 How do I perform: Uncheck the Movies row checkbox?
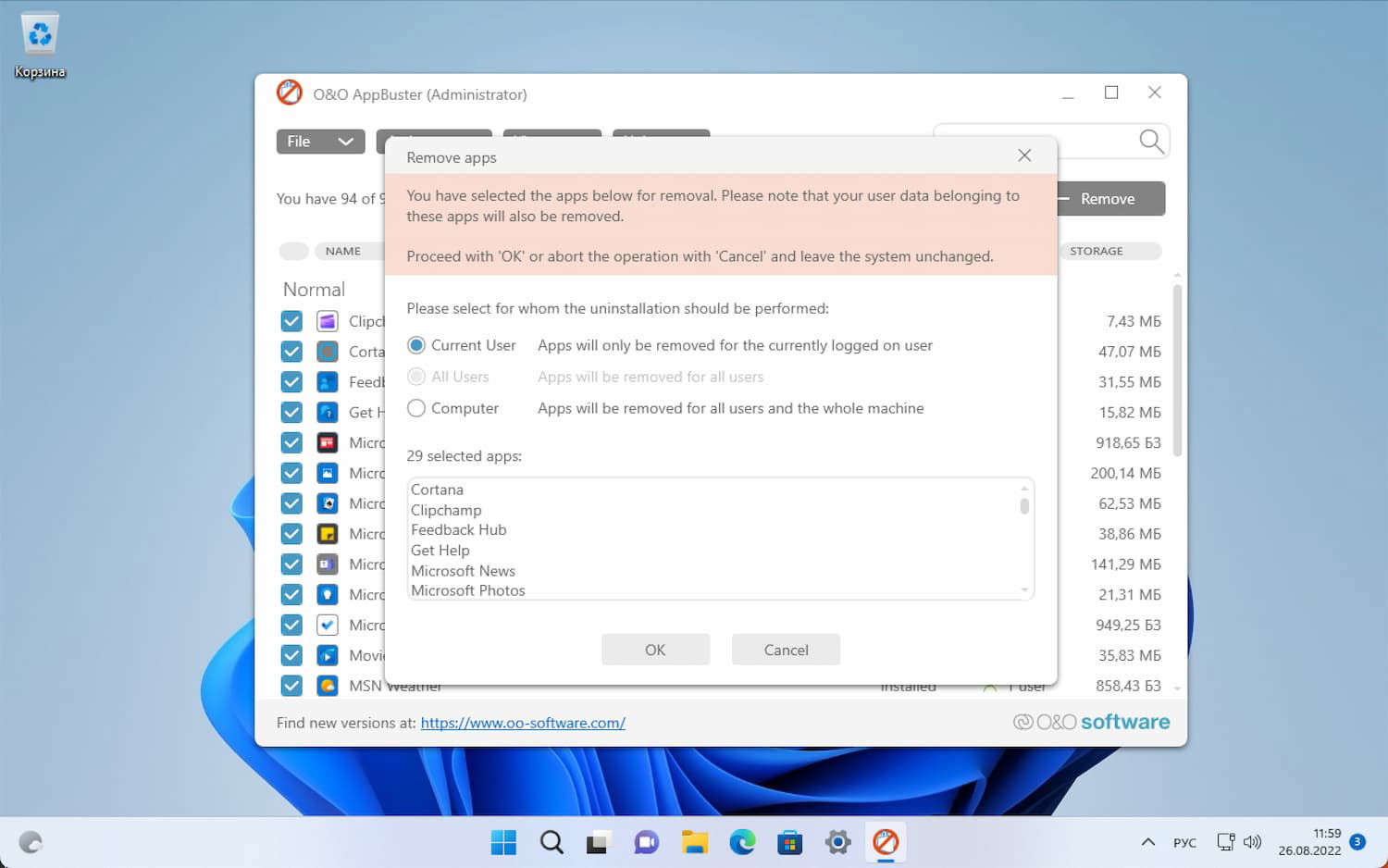point(291,655)
